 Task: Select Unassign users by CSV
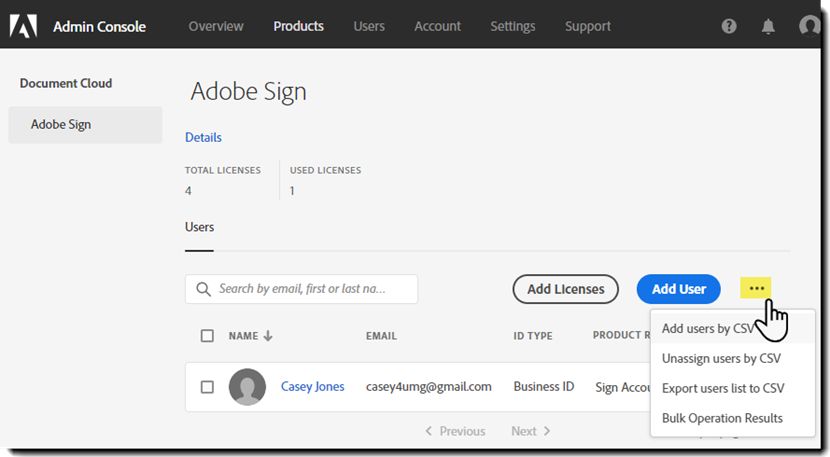[x=721, y=358]
